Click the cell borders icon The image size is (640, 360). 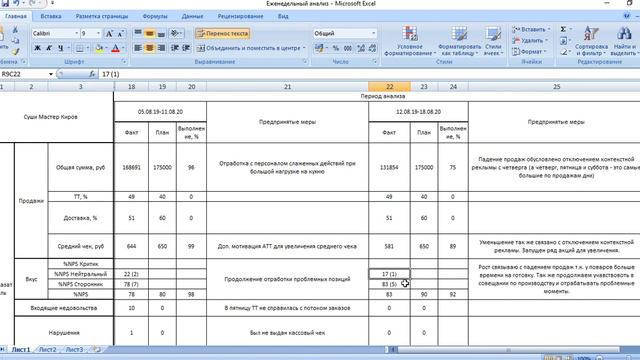pyautogui.click(x=80, y=48)
